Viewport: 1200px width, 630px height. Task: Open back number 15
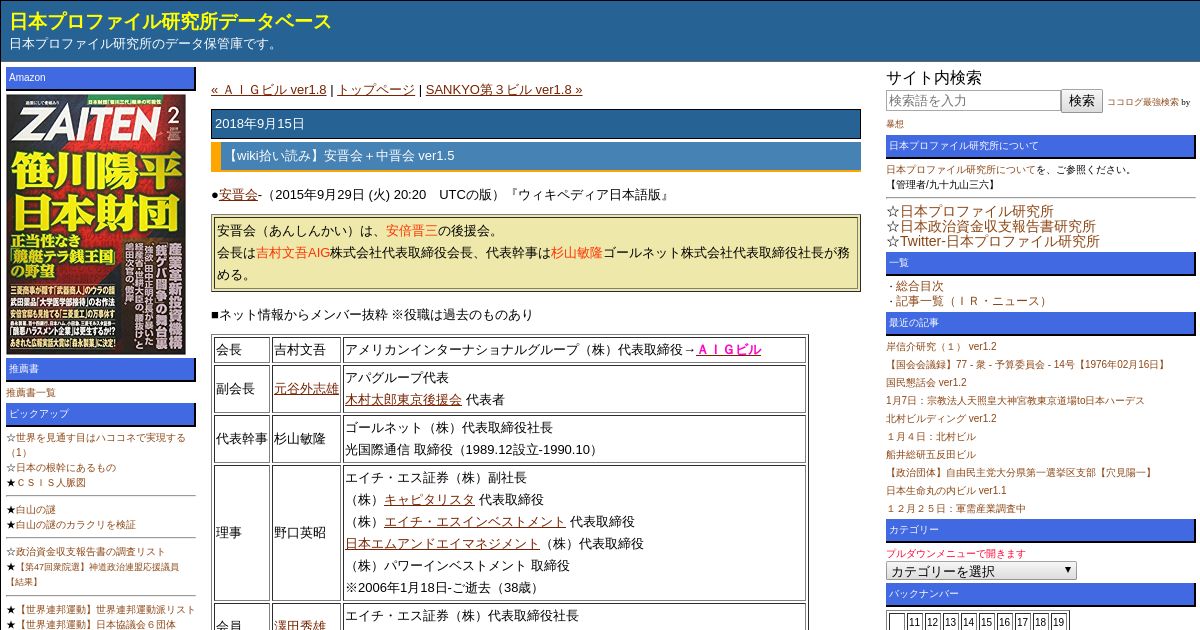coord(986,622)
